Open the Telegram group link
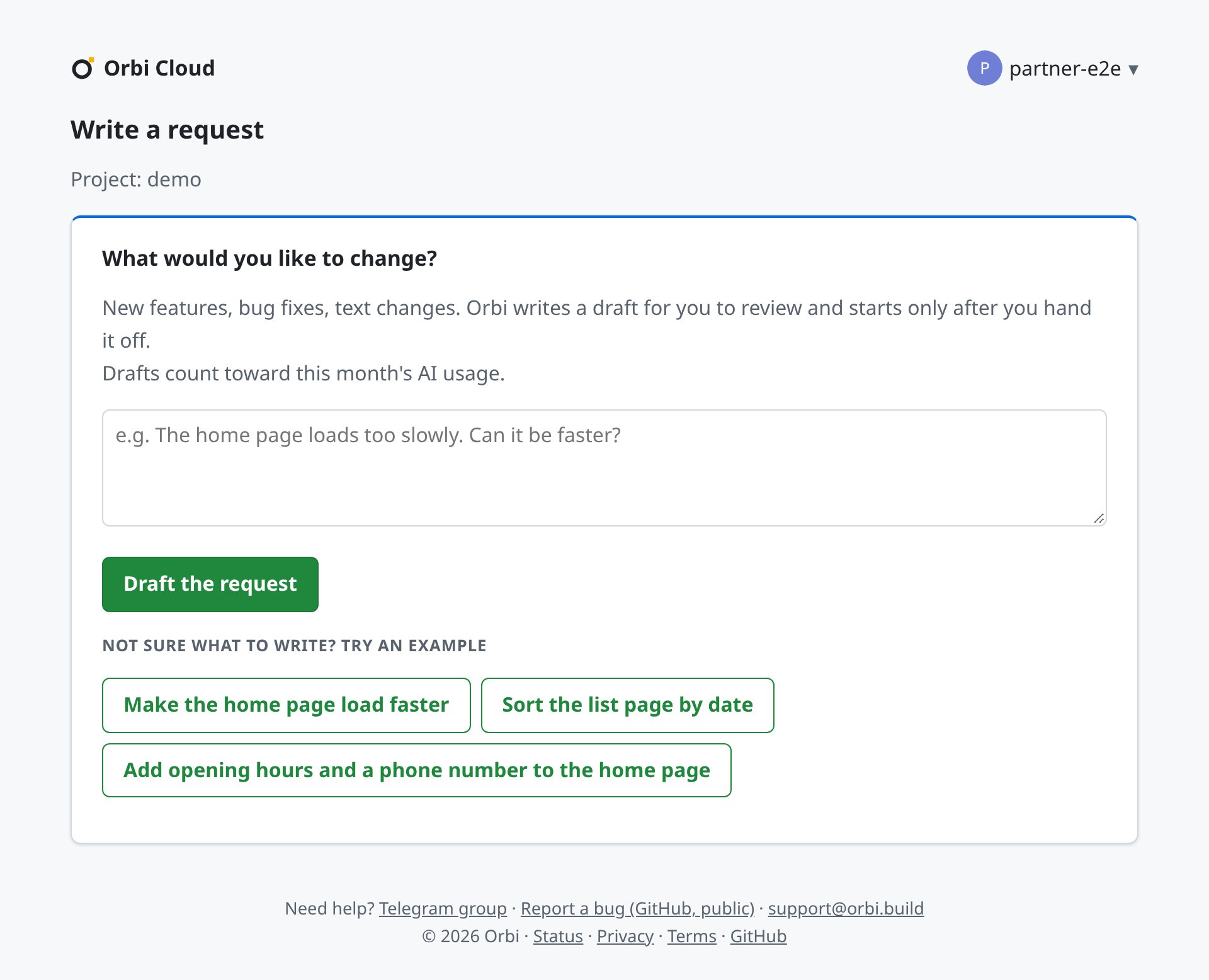 tap(443, 908)
